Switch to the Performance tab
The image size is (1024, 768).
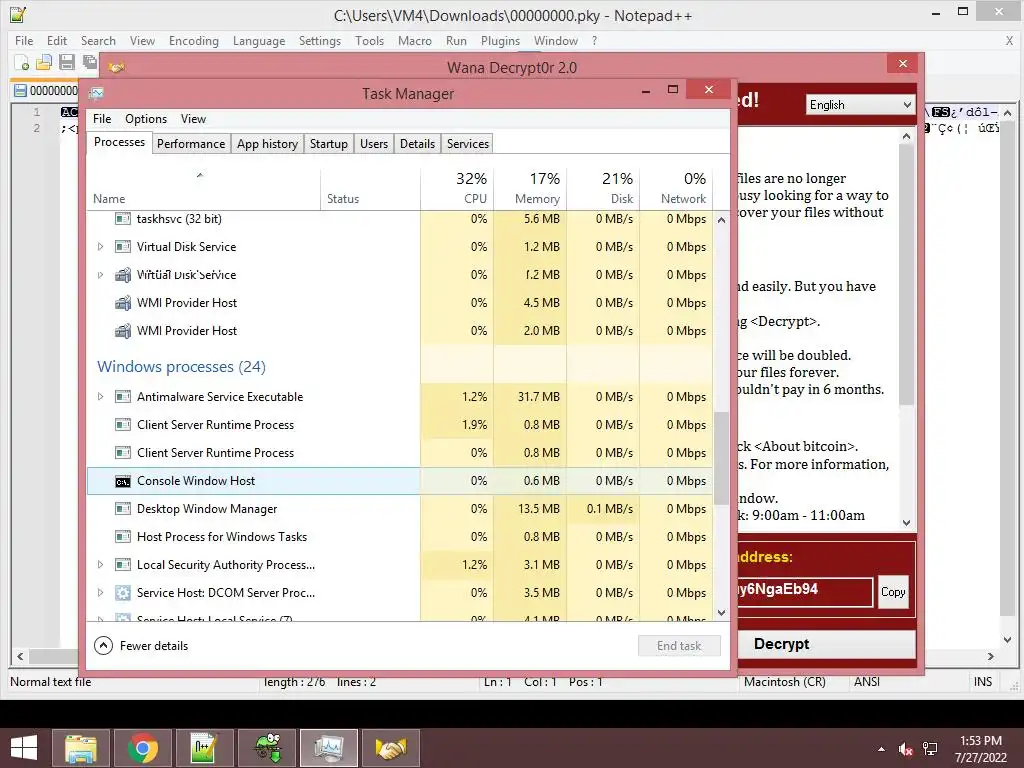pyautogui.click(x=191, y=144)
